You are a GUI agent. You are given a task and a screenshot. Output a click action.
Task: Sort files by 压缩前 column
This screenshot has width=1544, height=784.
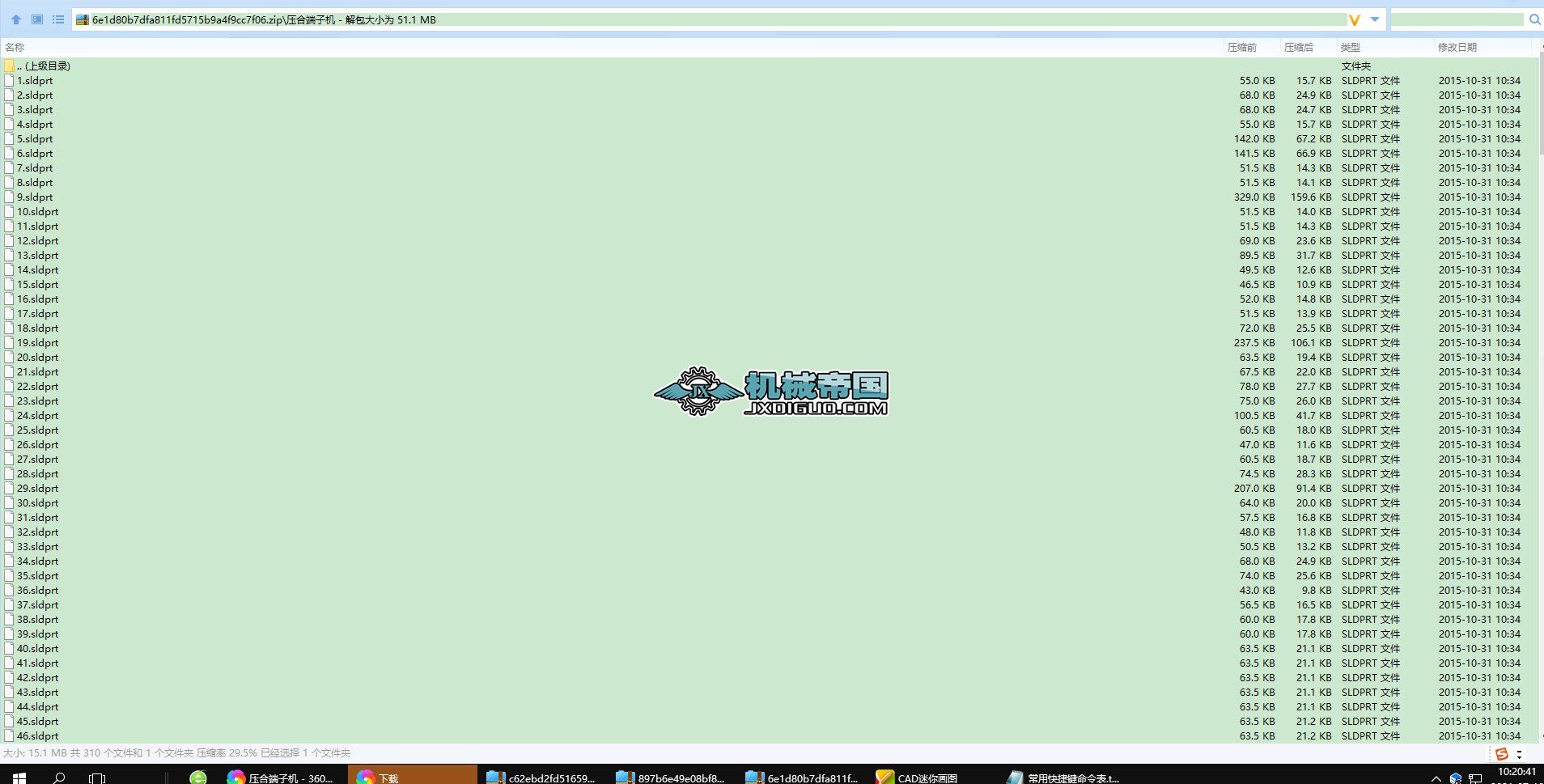[x=1242, y=47]
